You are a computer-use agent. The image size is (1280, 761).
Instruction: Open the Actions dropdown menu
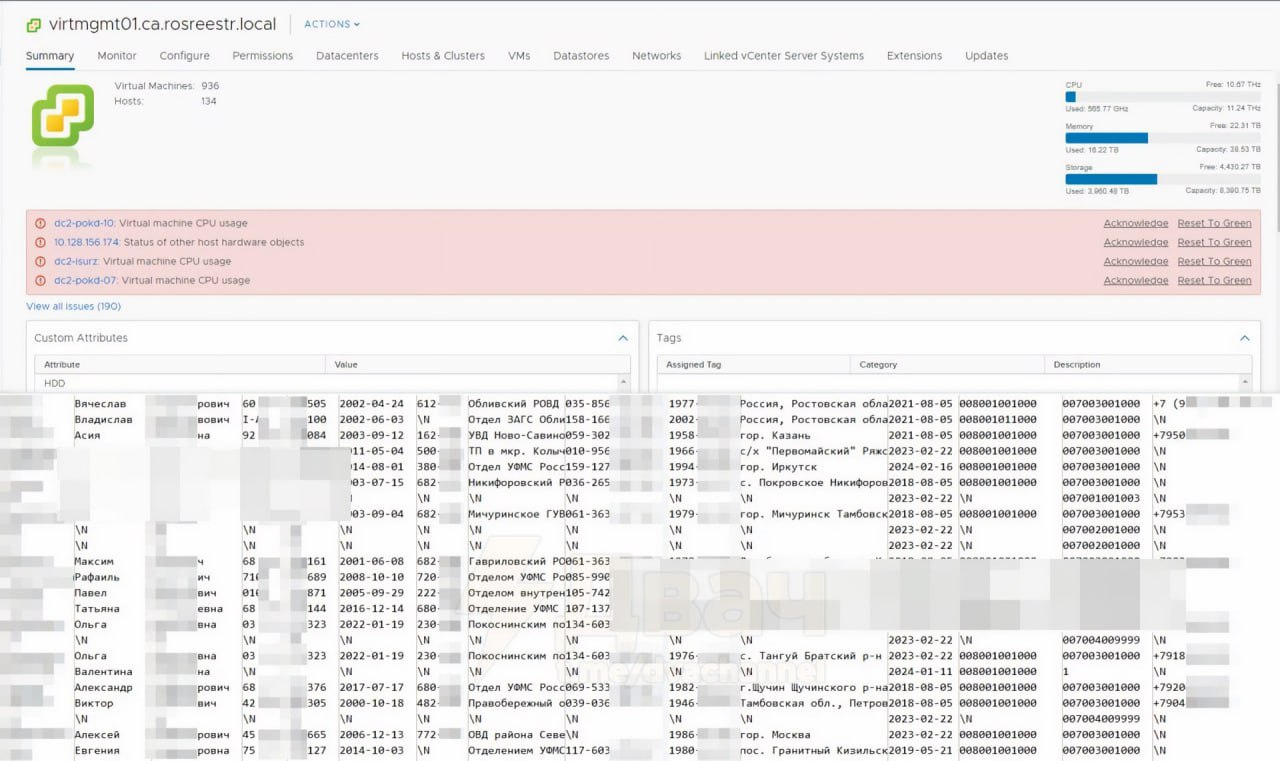click(331, 24)
